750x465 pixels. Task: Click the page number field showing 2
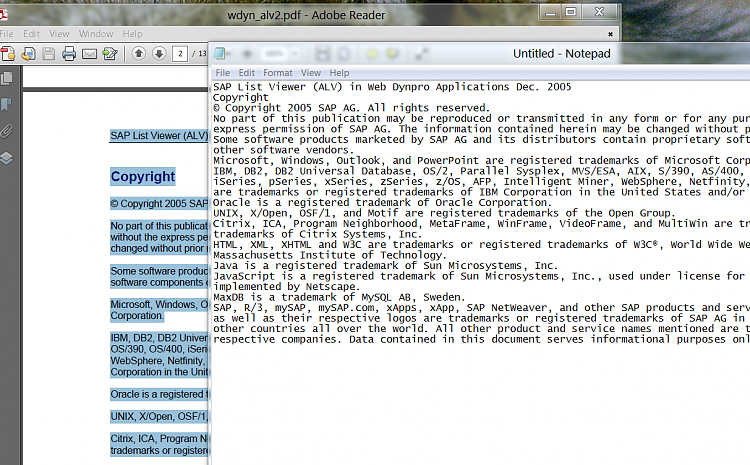click(180, 54)
